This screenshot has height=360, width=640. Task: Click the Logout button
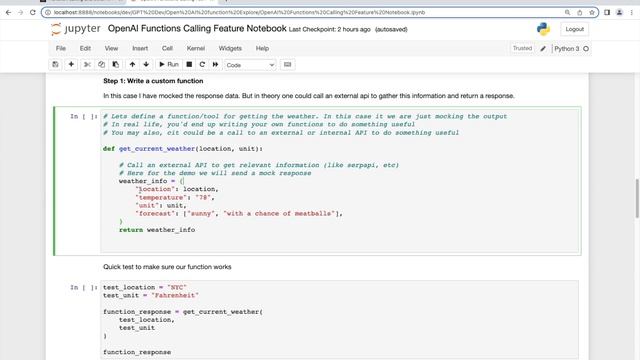(x=575, y=29)
